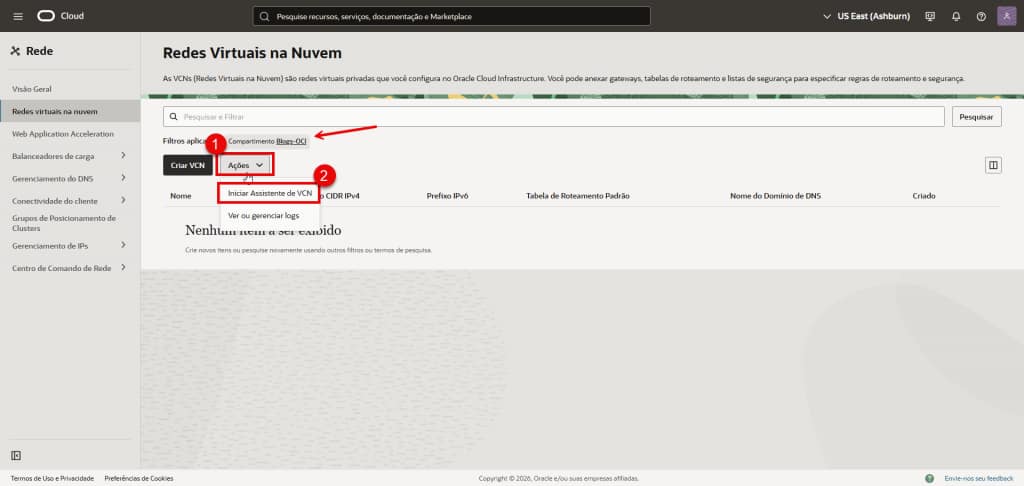Click the Oracle Cloud logo
The width and height of the screenshot is (1024, 486).
[61, 16]
